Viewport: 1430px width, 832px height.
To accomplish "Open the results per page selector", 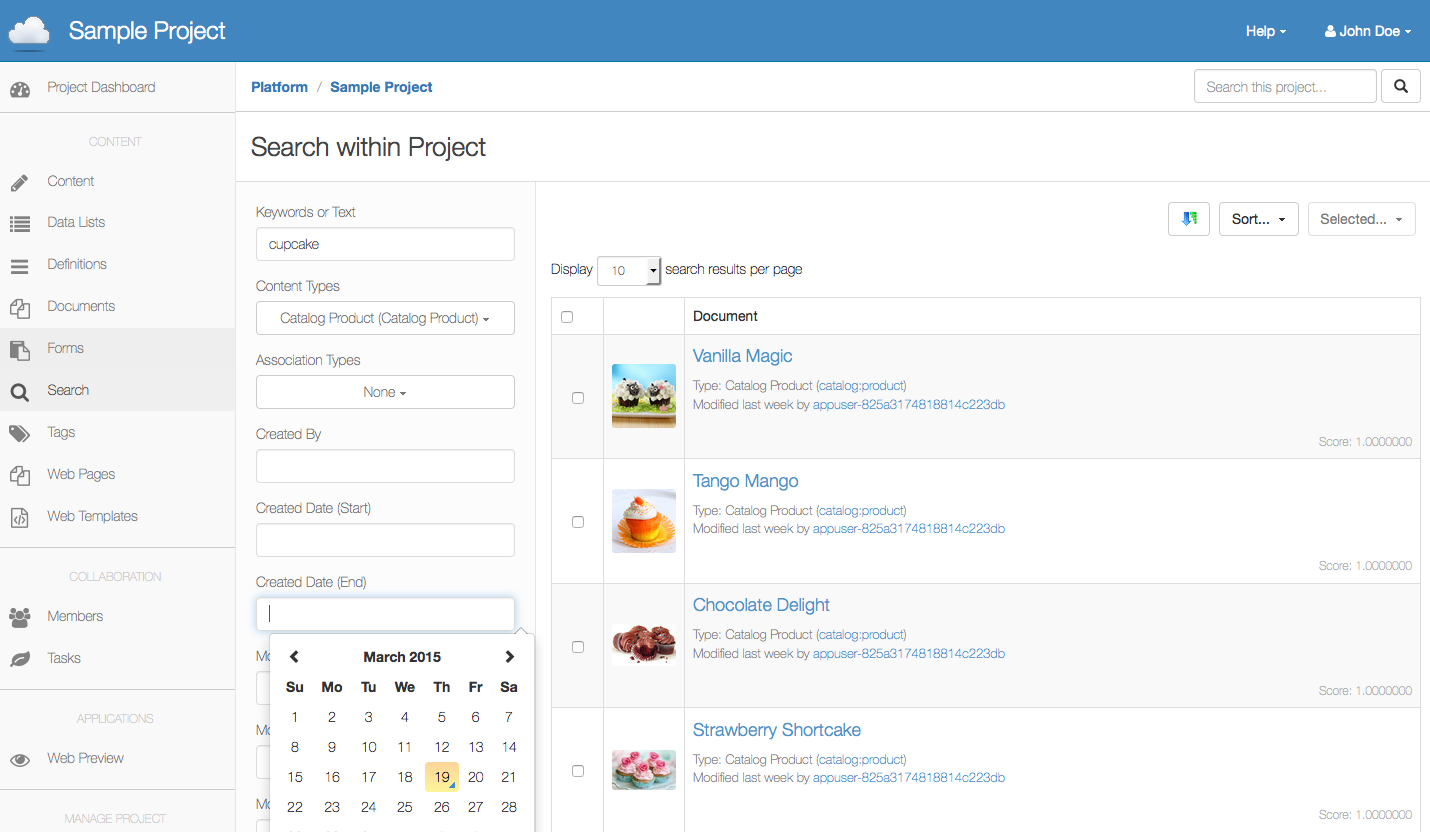I will coord(629,270).
